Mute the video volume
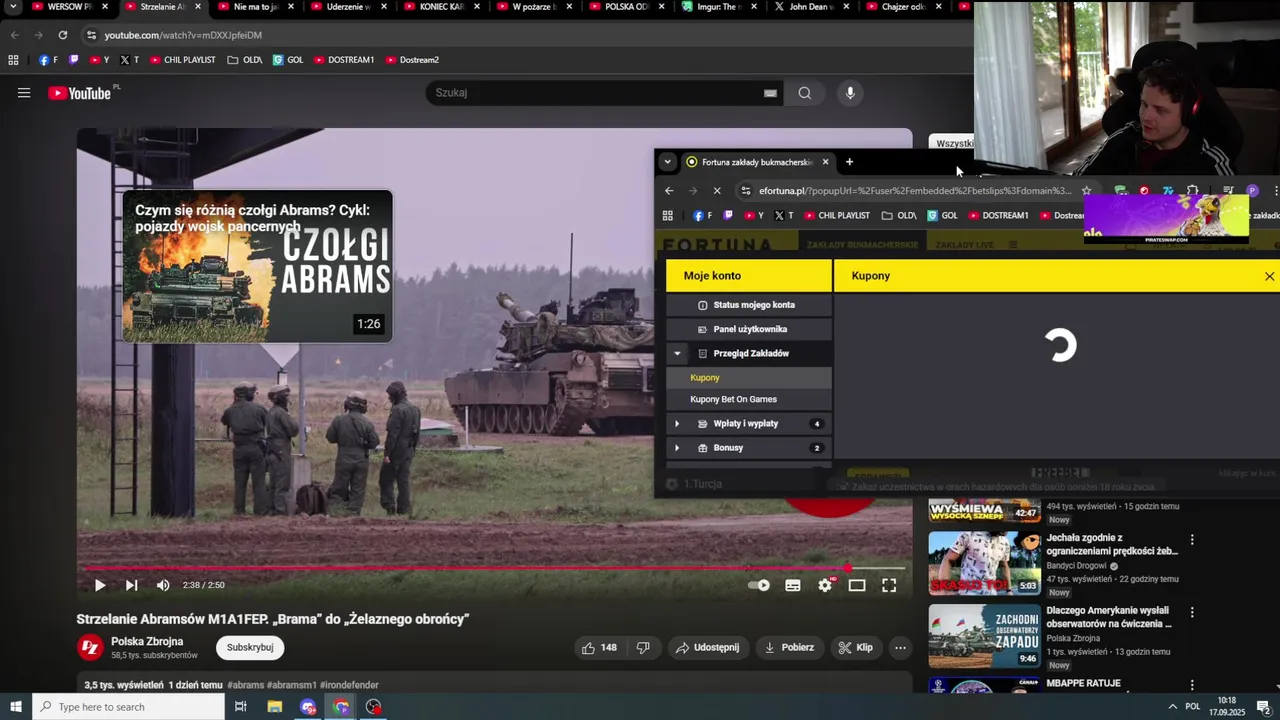The height and width of the screenshot is (720, 1280). point(163,585)
